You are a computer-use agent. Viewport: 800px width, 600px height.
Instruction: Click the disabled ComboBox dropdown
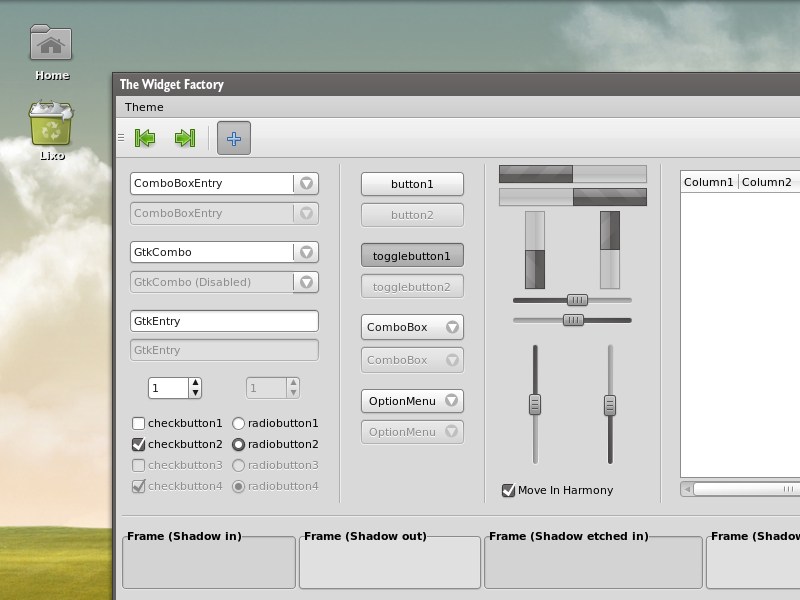[412, 360]
